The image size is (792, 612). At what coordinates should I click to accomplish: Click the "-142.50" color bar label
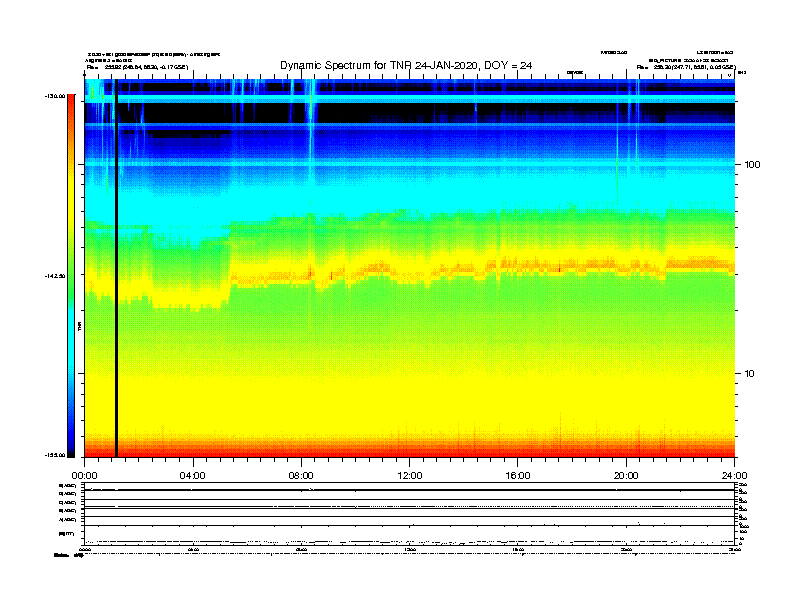[x=55, y=276]
